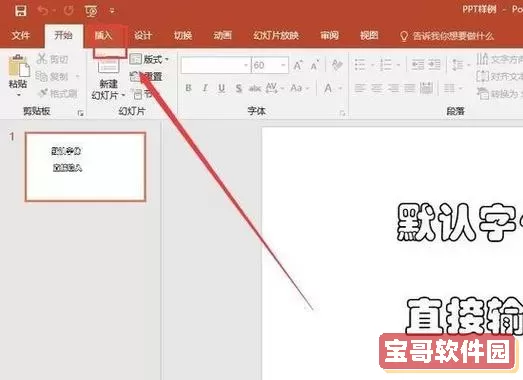The image size is (523, 380).
Task: Toggle Italic formatting
Action: (205, 88)
